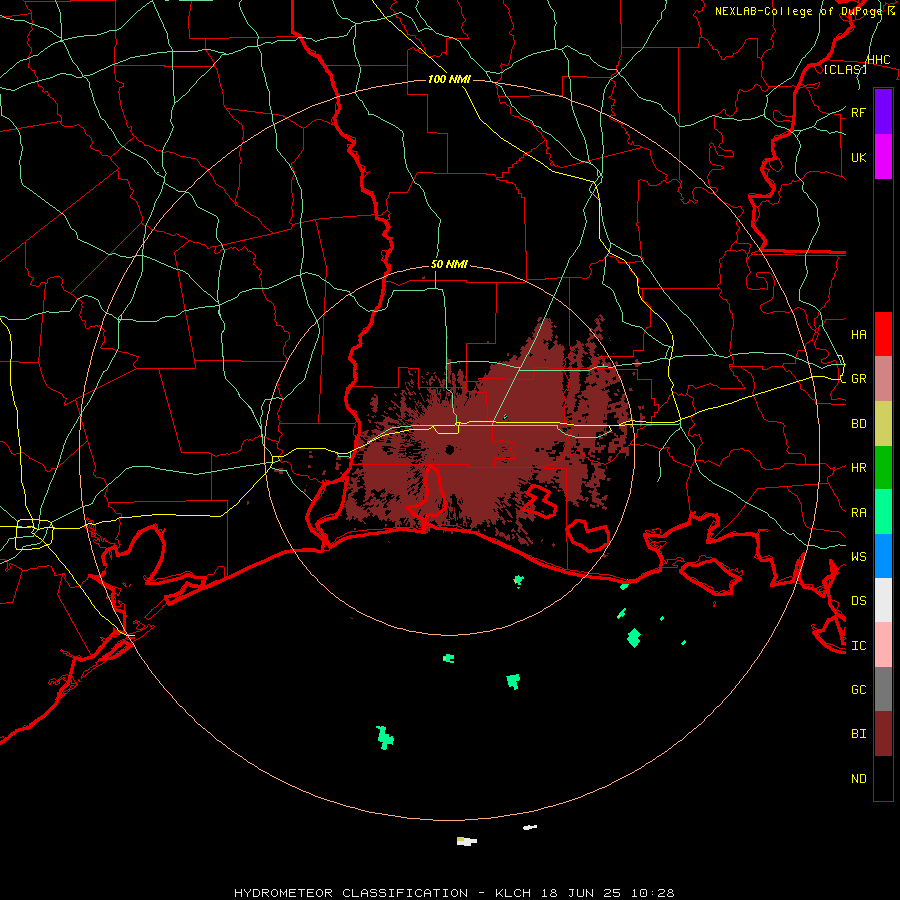Click the RF purple legend swatch
The width and height of the screenshot is (900, 900).
pos(883,112)
